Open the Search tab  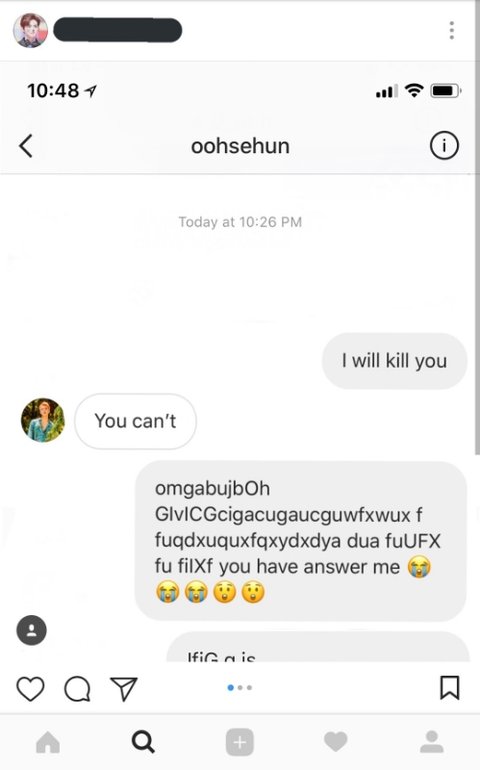tap(143, 742)
